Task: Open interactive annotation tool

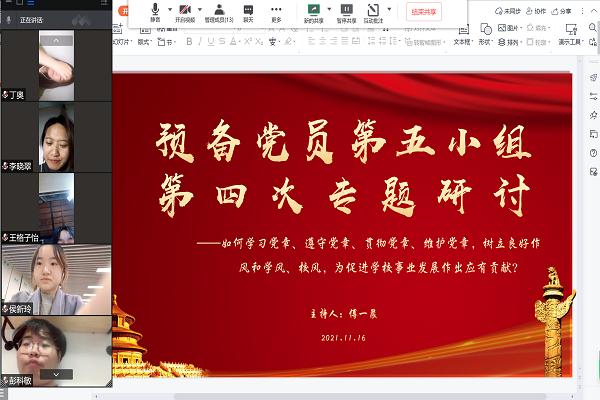Action: tap(371, 12)
